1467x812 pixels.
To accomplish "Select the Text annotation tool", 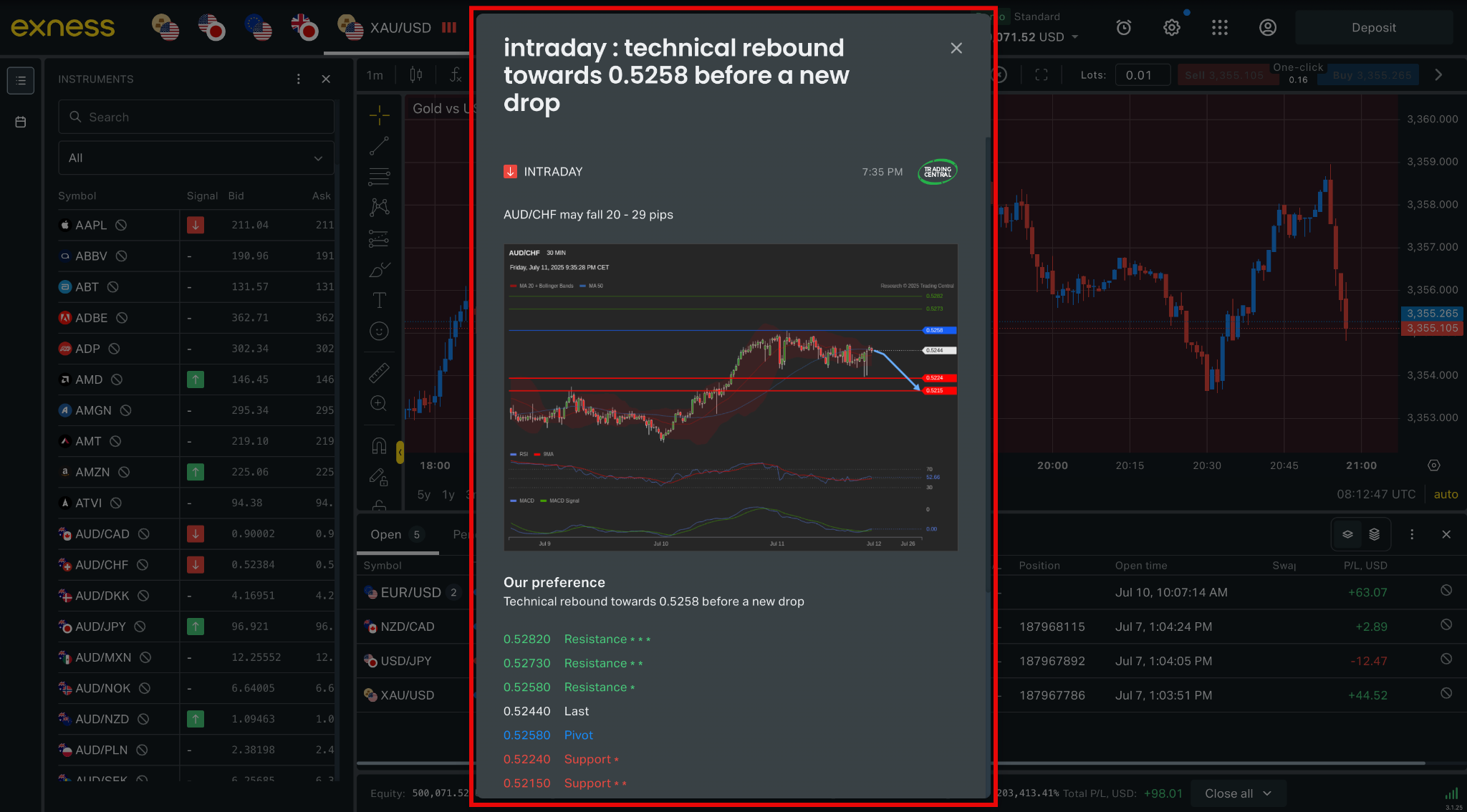I will [x=380, y=300].
